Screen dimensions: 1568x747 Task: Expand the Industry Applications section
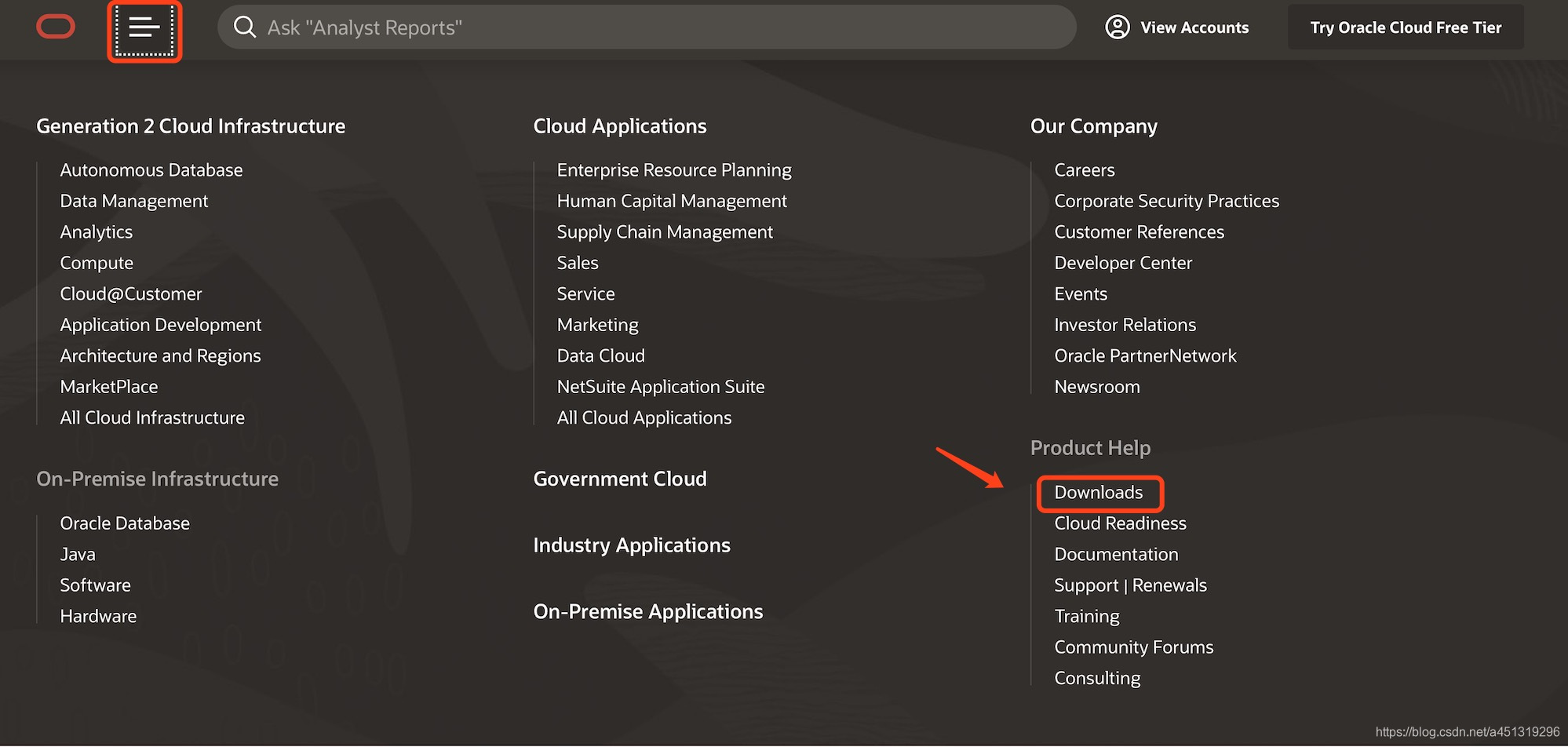(x=631, y=545)
